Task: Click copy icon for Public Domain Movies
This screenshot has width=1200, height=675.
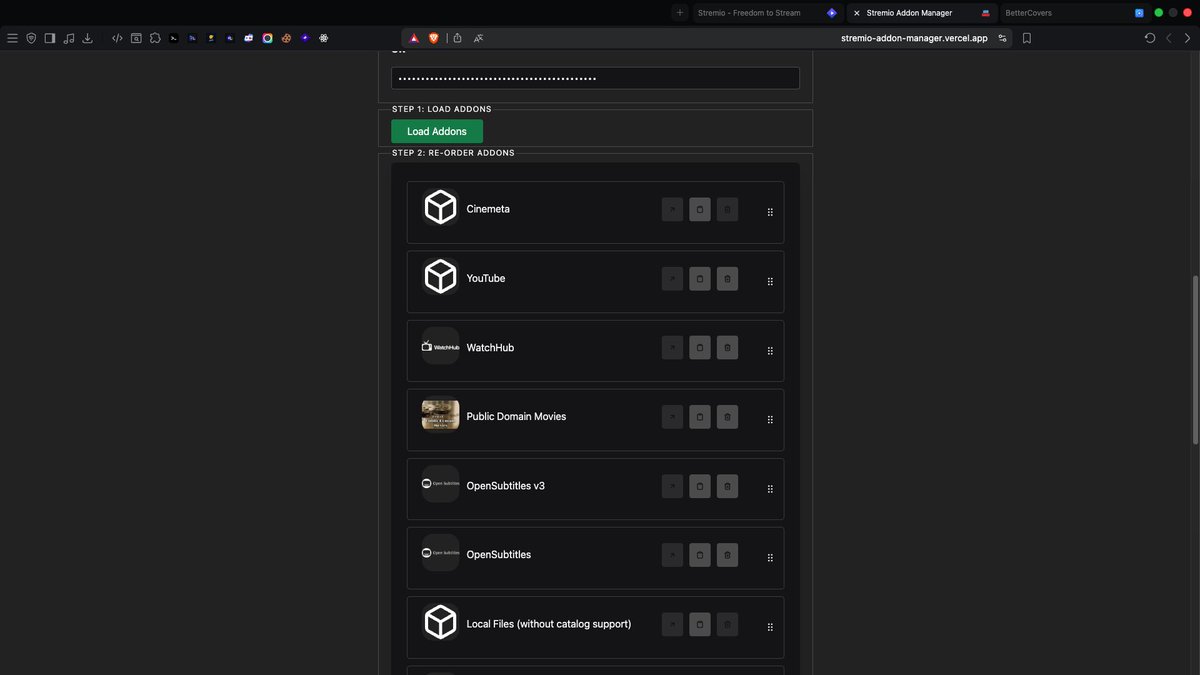Action: pyautogui.click(x=700, y=416)
